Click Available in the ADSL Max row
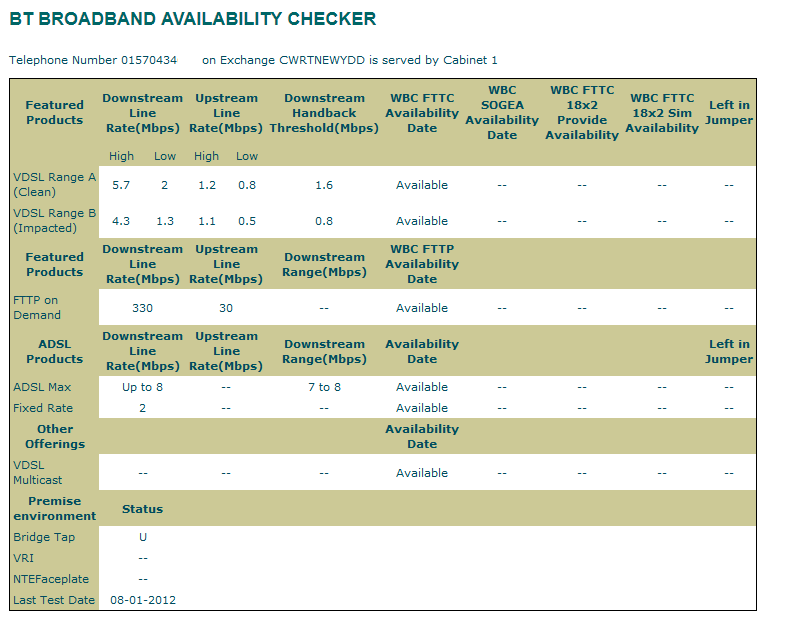This screenshot has width=792, height=624. [x=422, y=387]
